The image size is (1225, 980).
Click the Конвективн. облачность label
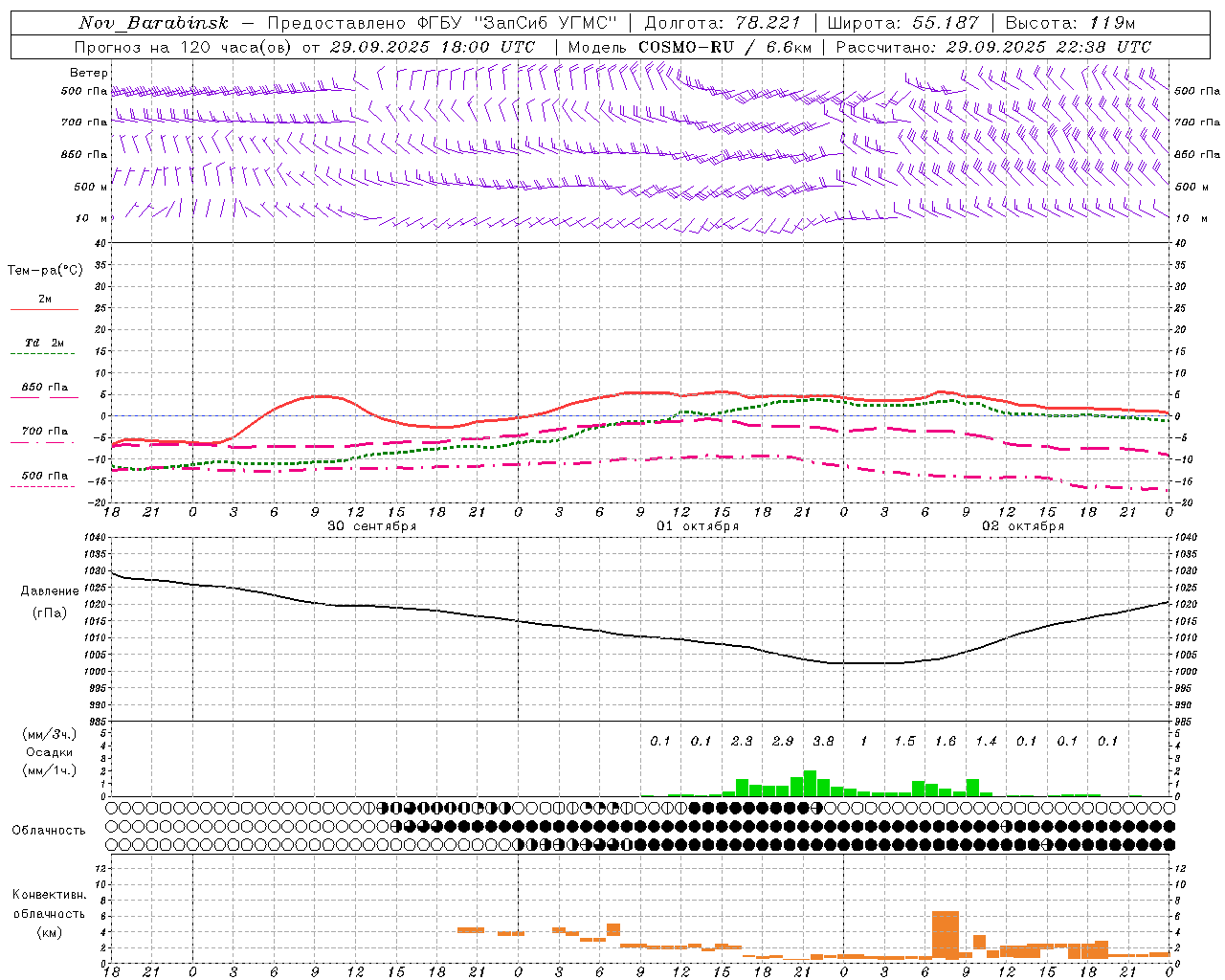click(x=49, y=904)
